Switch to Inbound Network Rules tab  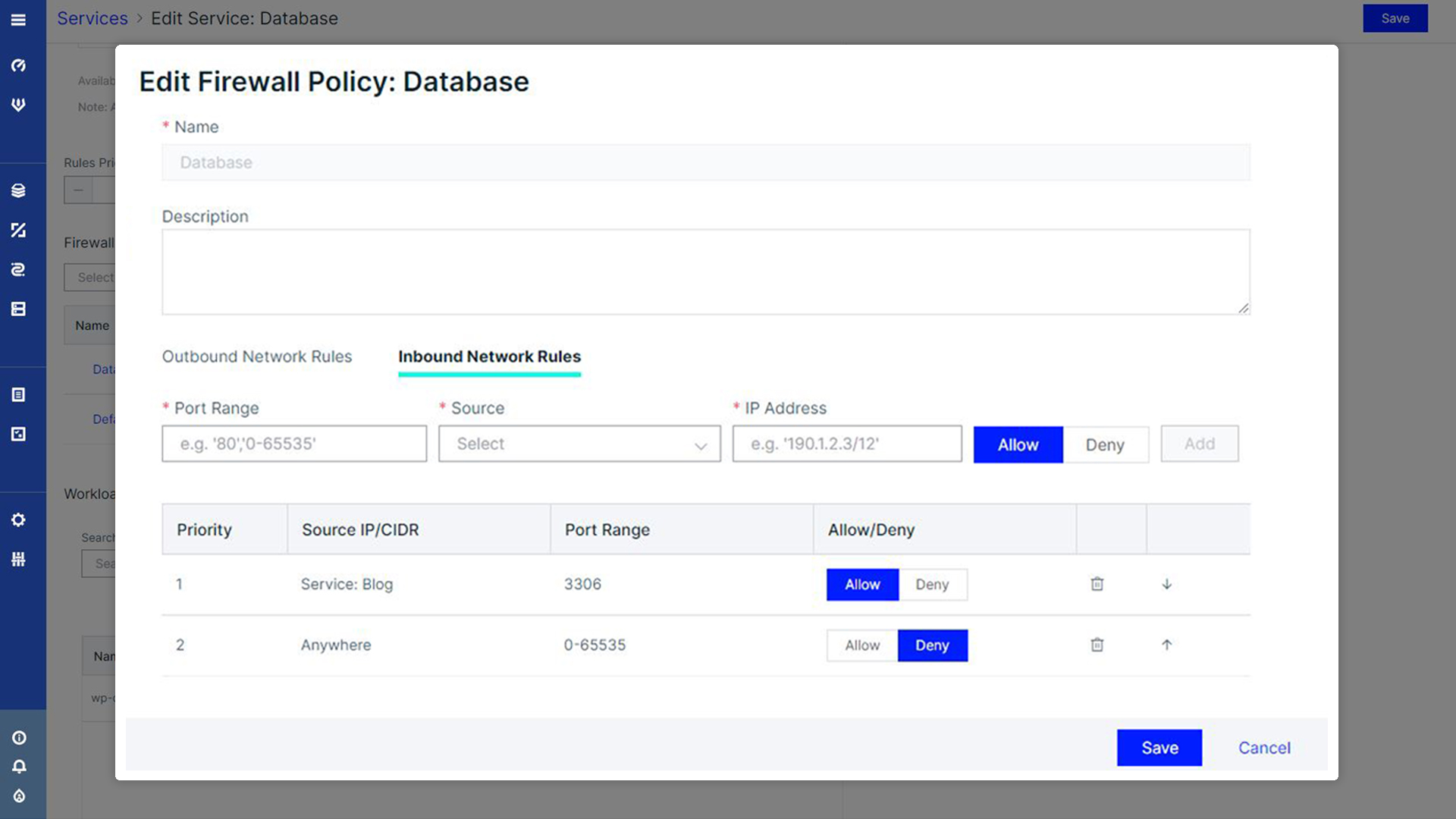click(489, 357)
